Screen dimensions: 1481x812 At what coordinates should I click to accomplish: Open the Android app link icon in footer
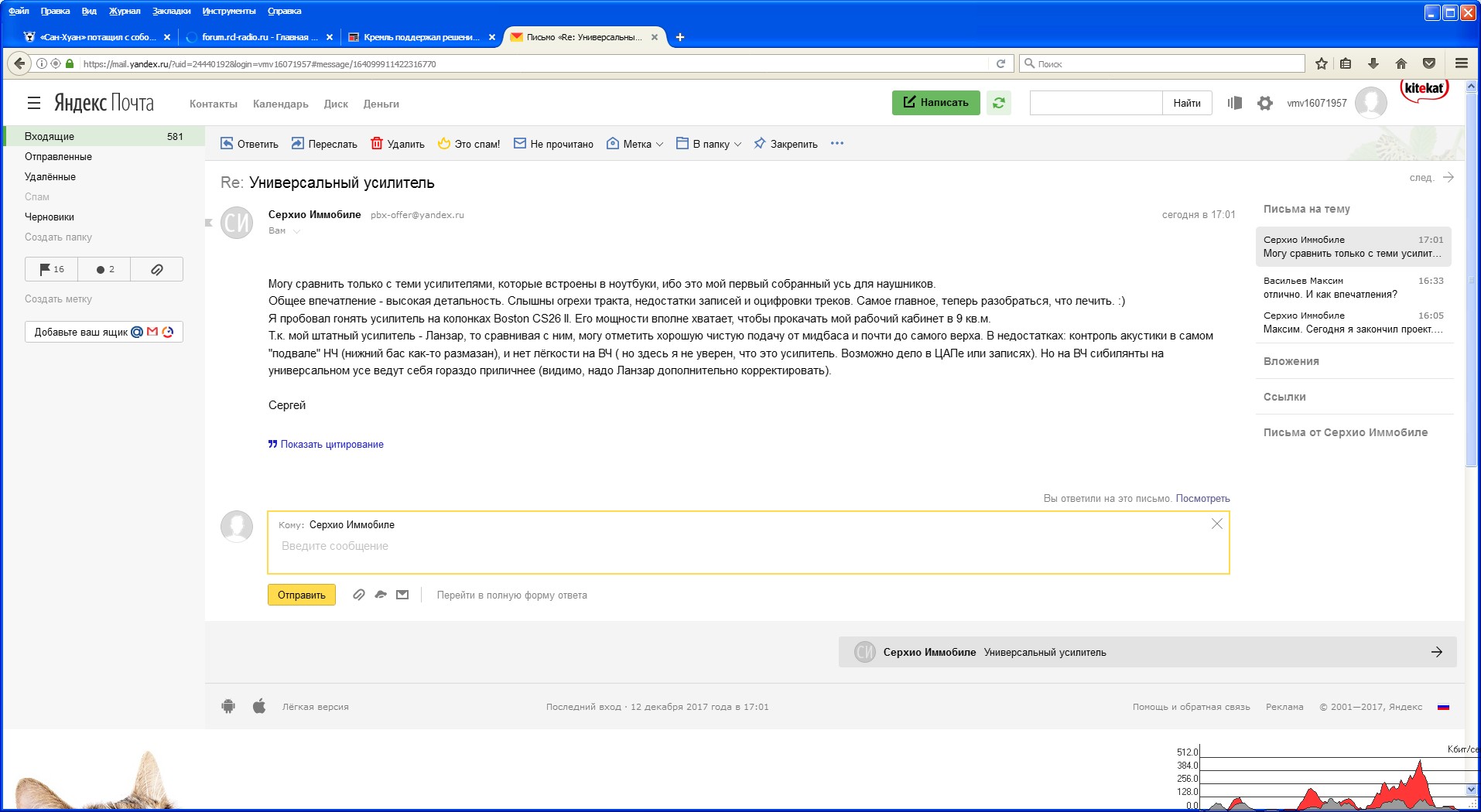coord(228,706)
